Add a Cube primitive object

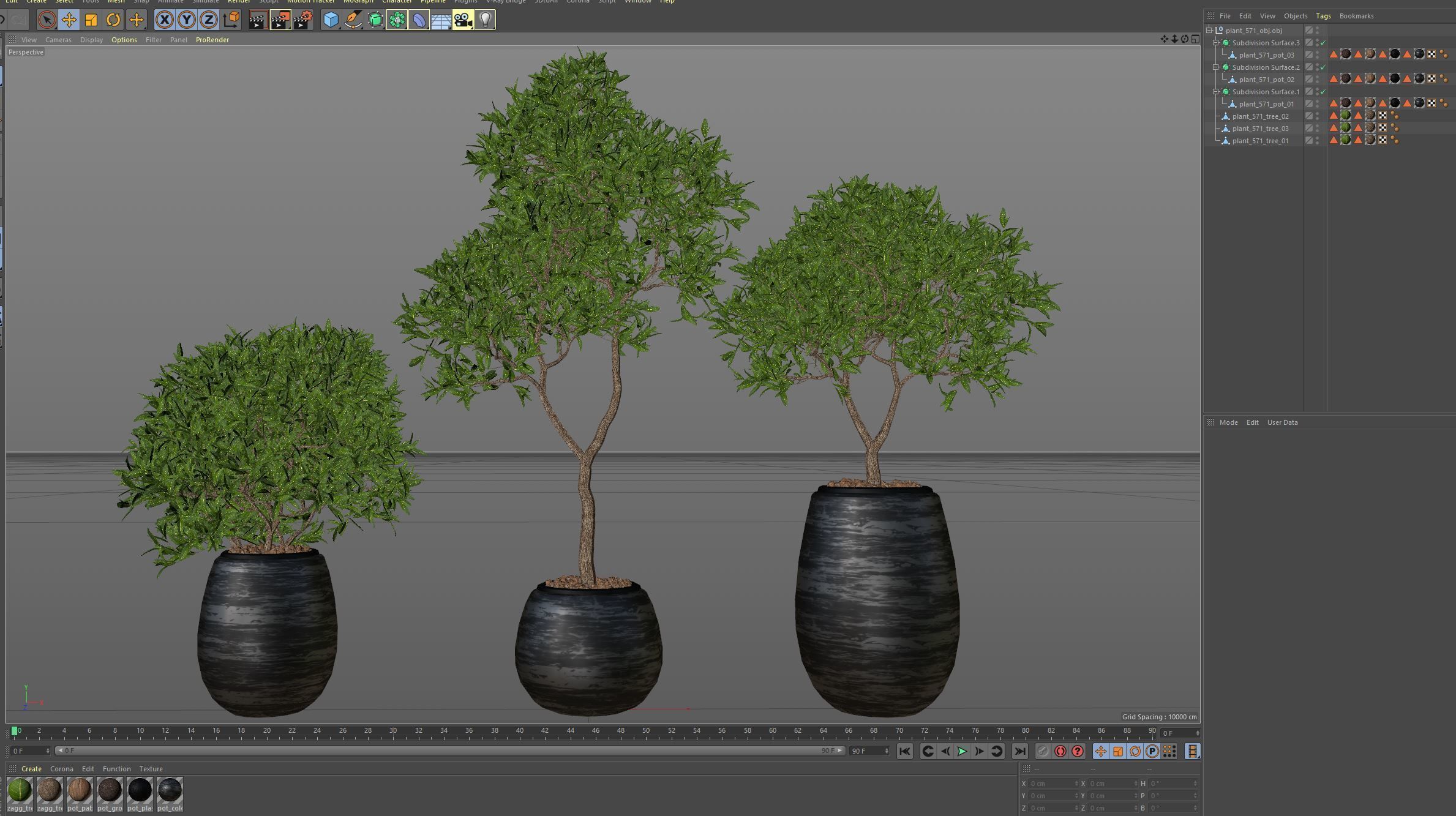(x=331, y=20)
